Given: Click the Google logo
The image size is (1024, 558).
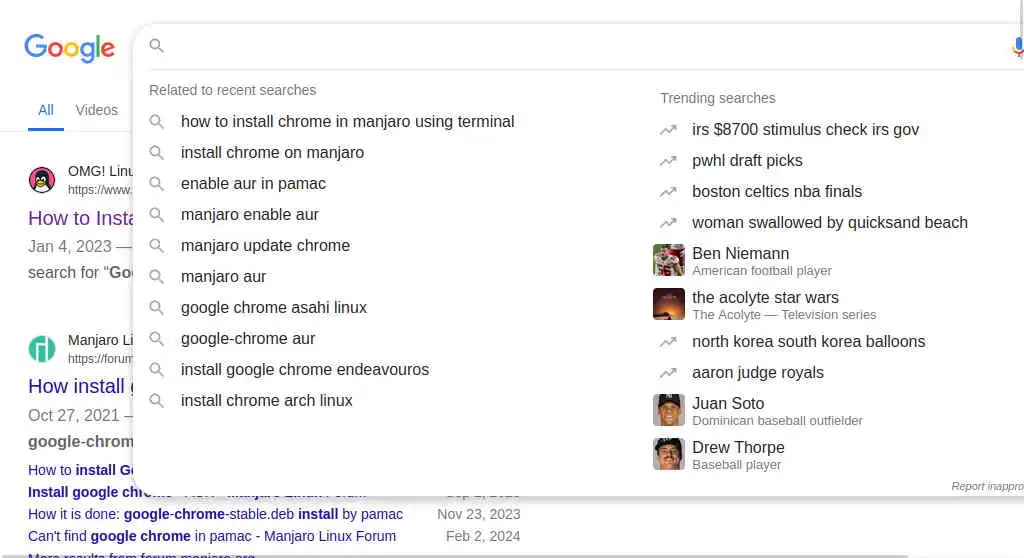Looking at the screenshot, I should point(69,48).
